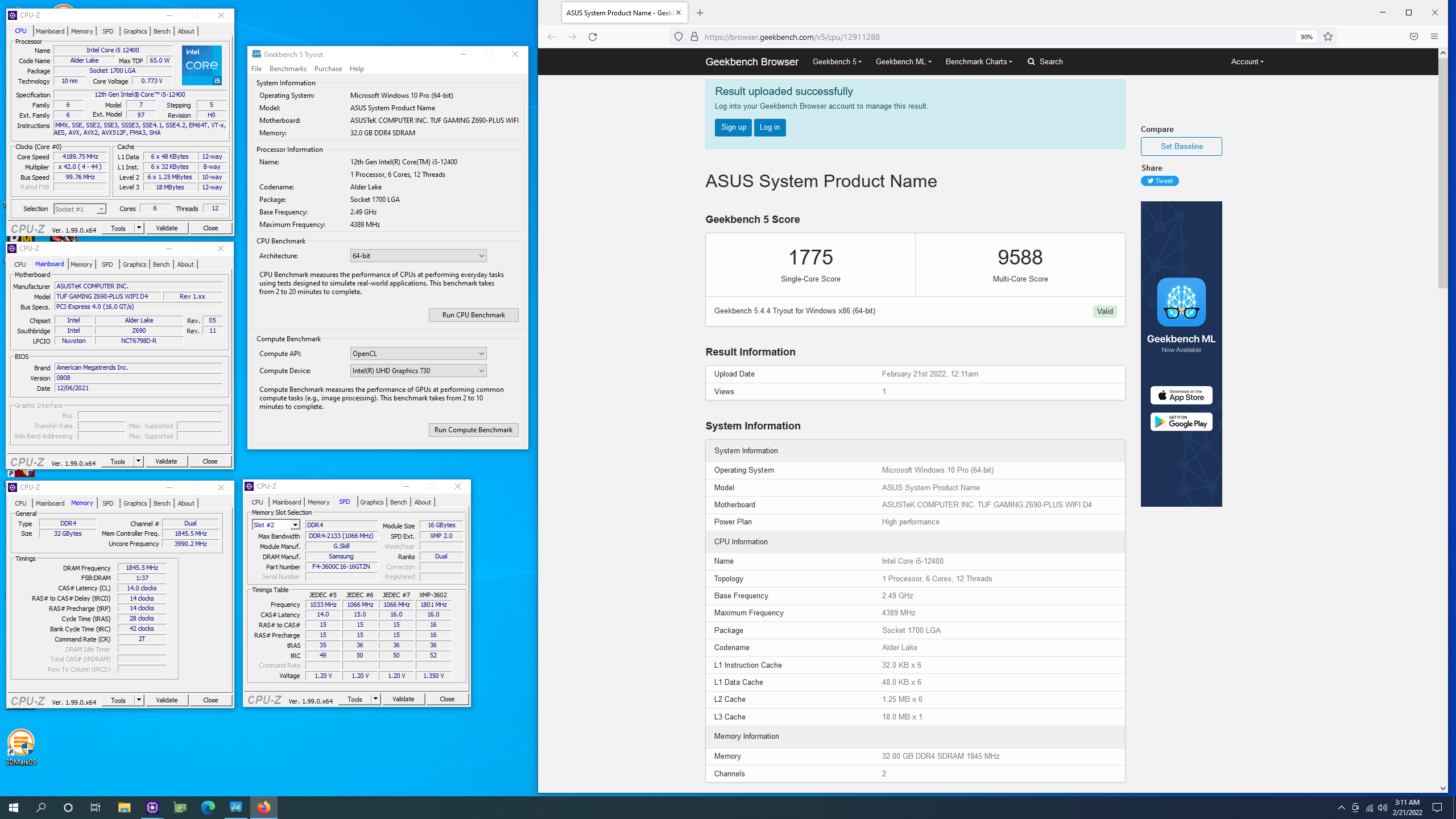This screenshot has width=1456, height=819.
Task: Switch to CPU-Z taskbar icon
Action: point(152,807)
